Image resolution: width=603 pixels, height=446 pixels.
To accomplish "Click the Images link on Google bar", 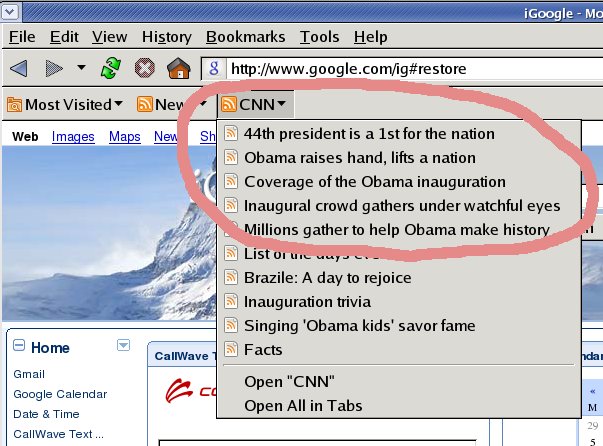I will pos(73,136).
